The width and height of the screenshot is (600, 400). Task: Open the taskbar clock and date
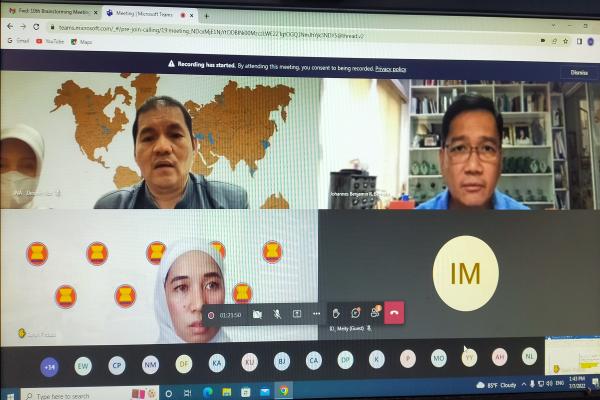tap(576, 382)
